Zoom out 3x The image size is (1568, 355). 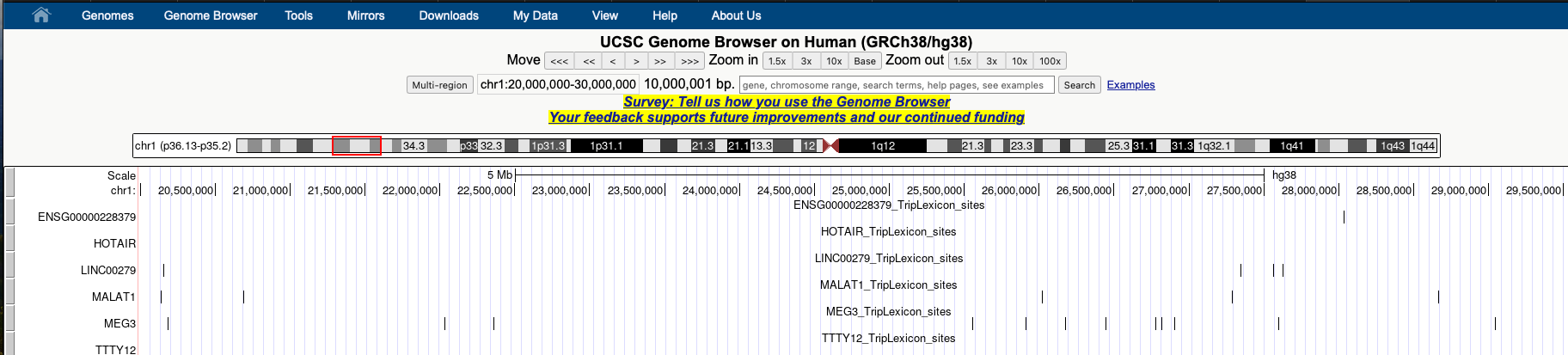(992, 61)
